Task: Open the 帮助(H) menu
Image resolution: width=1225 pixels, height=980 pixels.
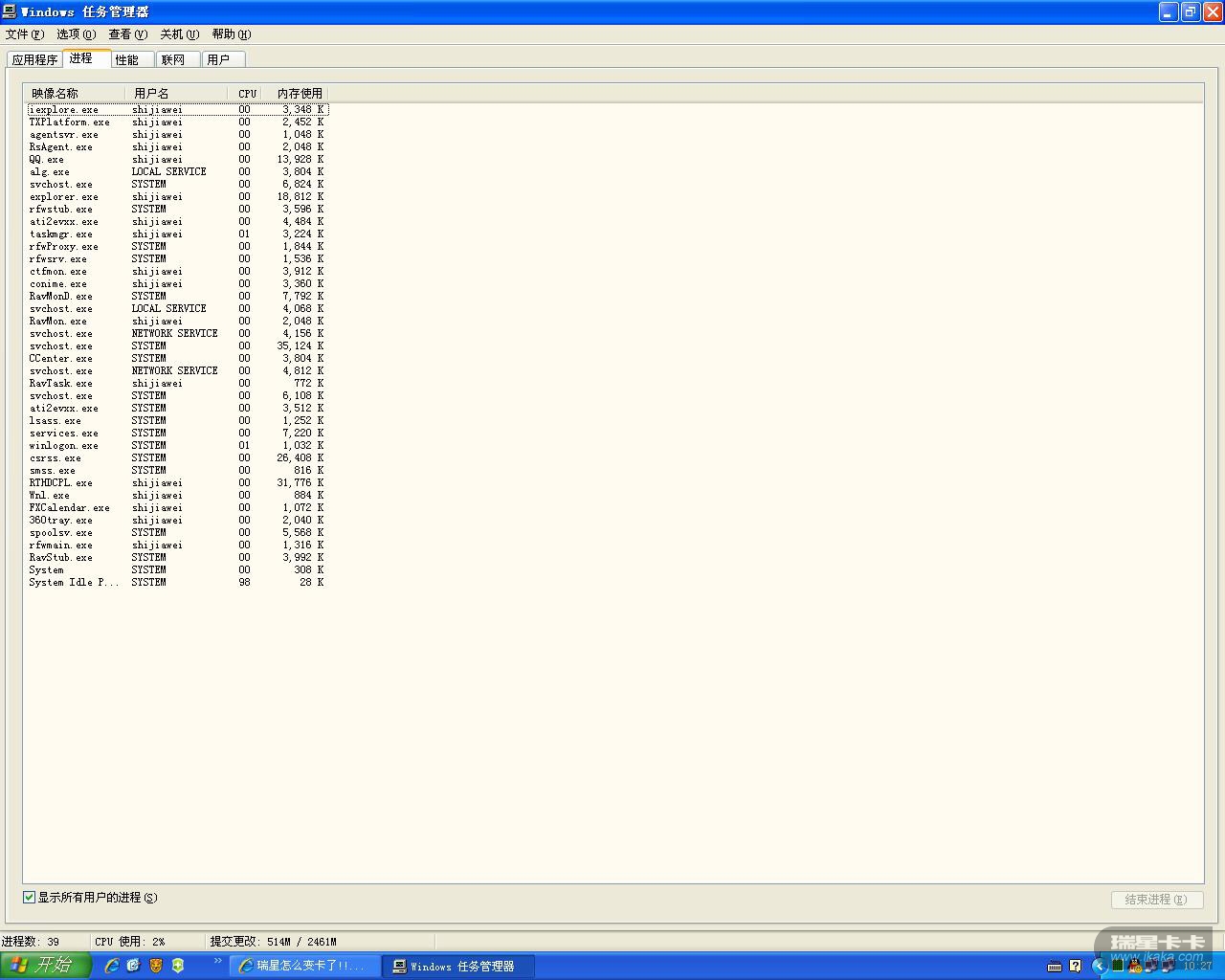Action: [x=232, y=34]
